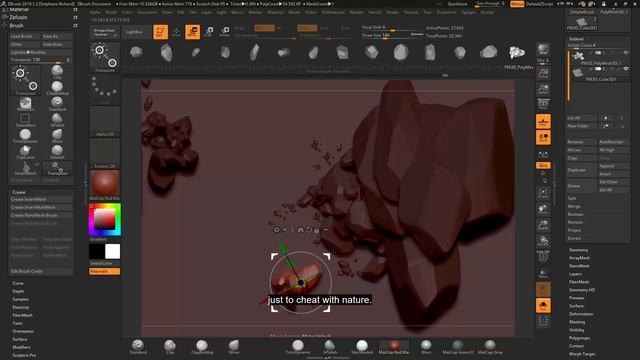Image resolution: width=640 pixels, height=360 pixels.
Task: Select the InsertMesh brush in Brush palette
Action: [25, 167]
